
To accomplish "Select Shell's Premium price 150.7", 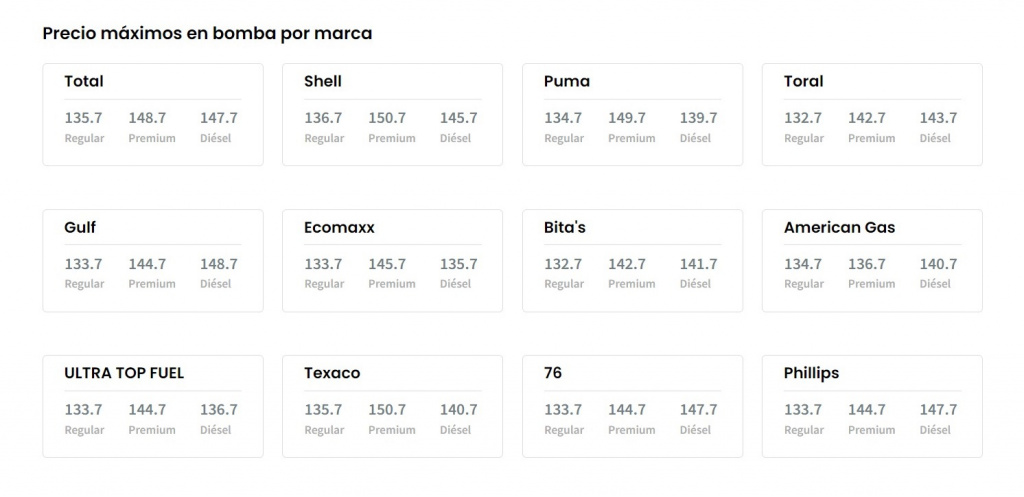I will (387, 118).
